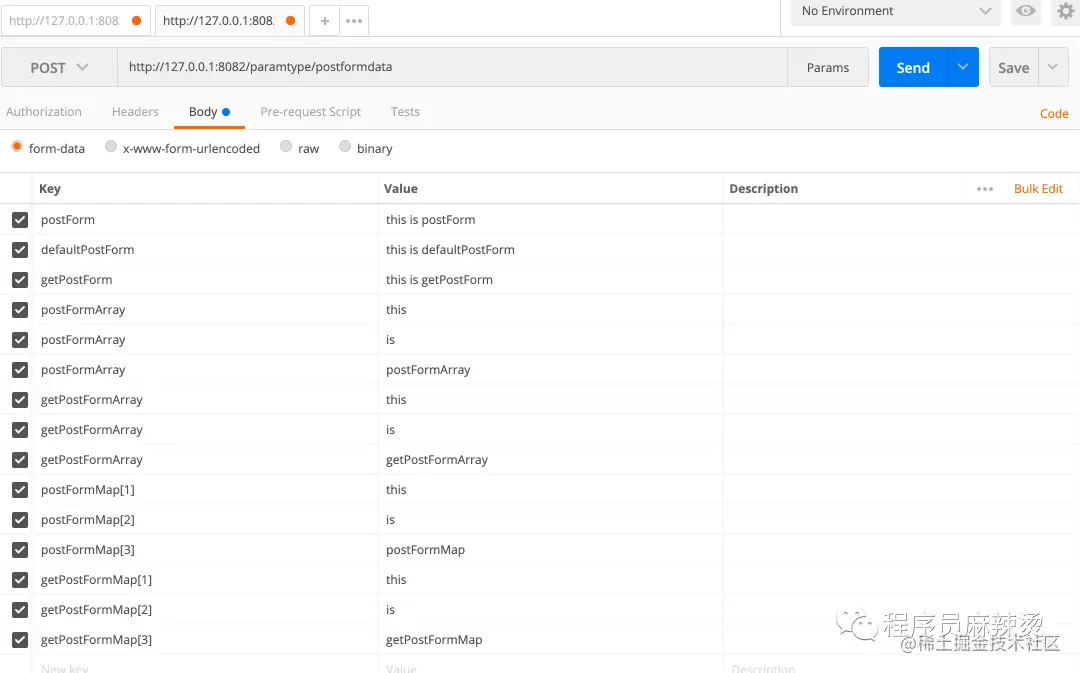Open the Code link
Screen dimensions: 1080x673
[1054, 114]
